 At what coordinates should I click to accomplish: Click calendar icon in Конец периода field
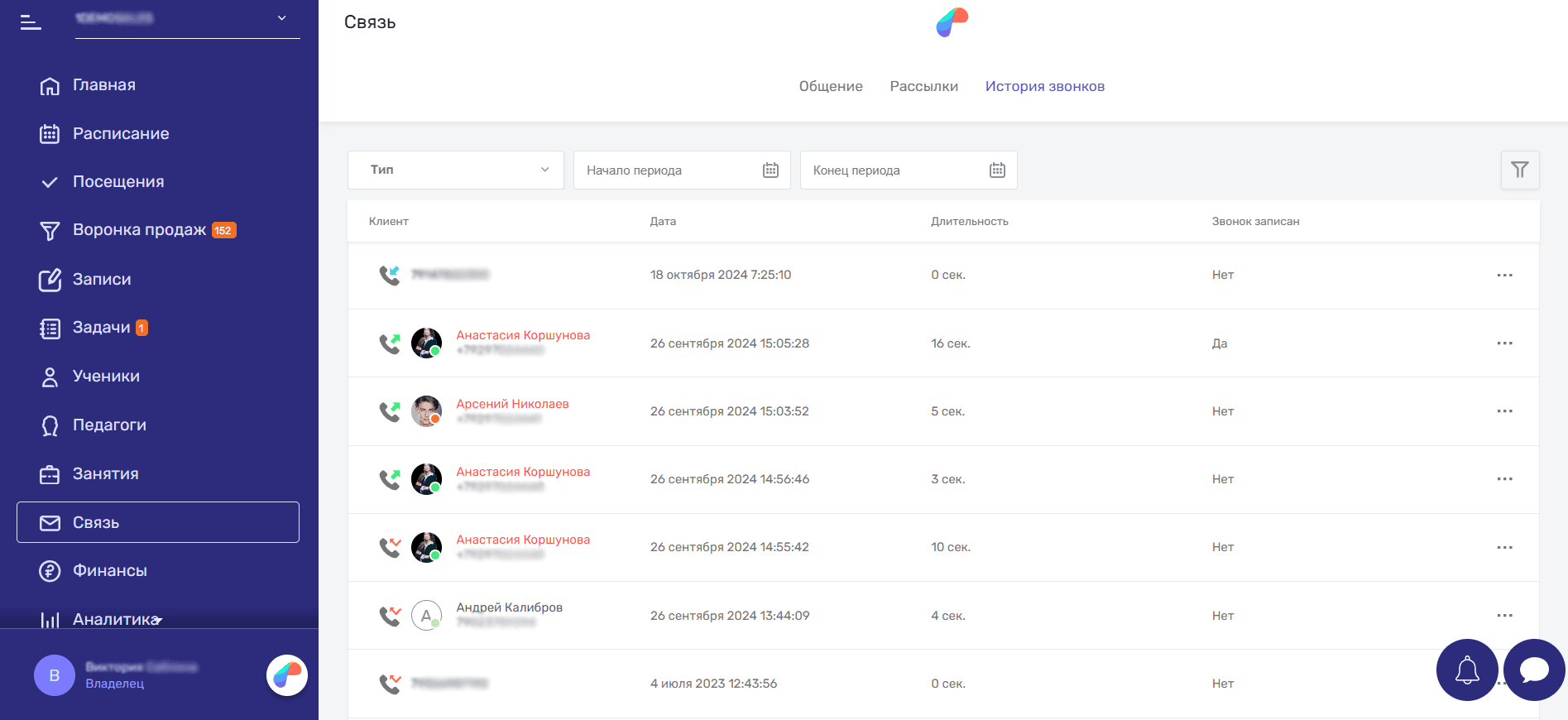point(997,170)
